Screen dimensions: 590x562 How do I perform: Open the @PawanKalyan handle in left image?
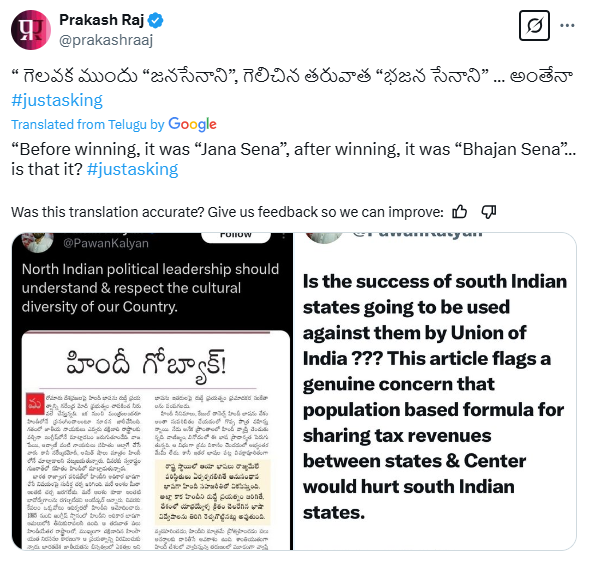(106, 243)
